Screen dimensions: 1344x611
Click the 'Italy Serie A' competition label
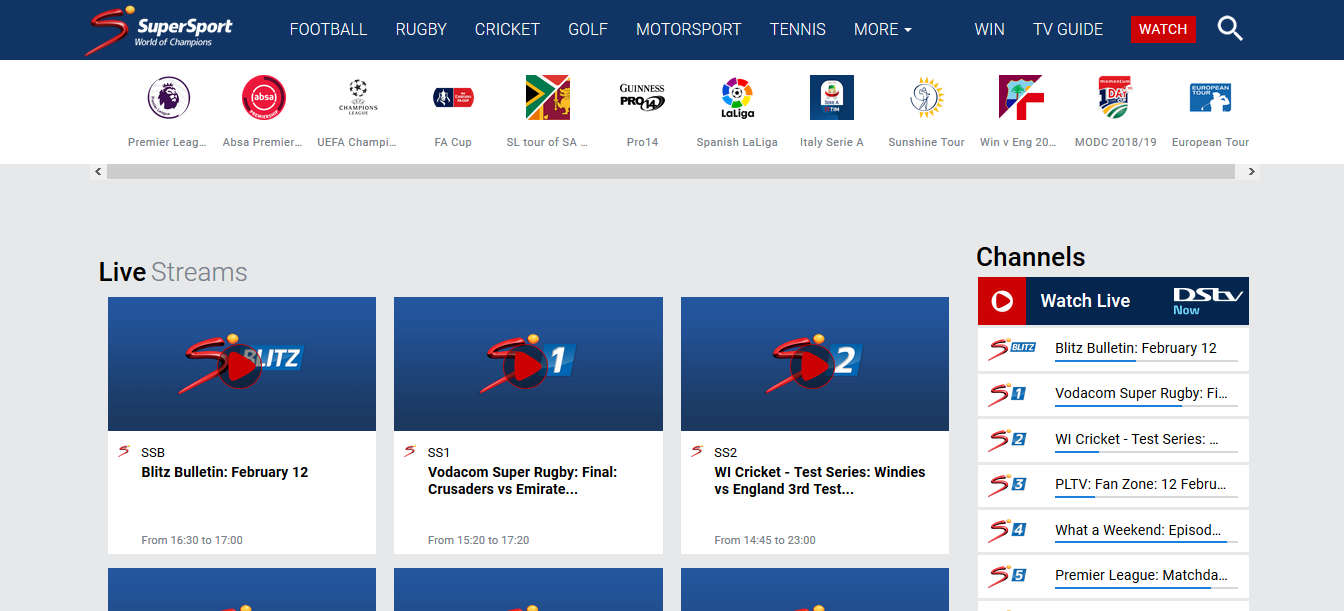point(832,142)
